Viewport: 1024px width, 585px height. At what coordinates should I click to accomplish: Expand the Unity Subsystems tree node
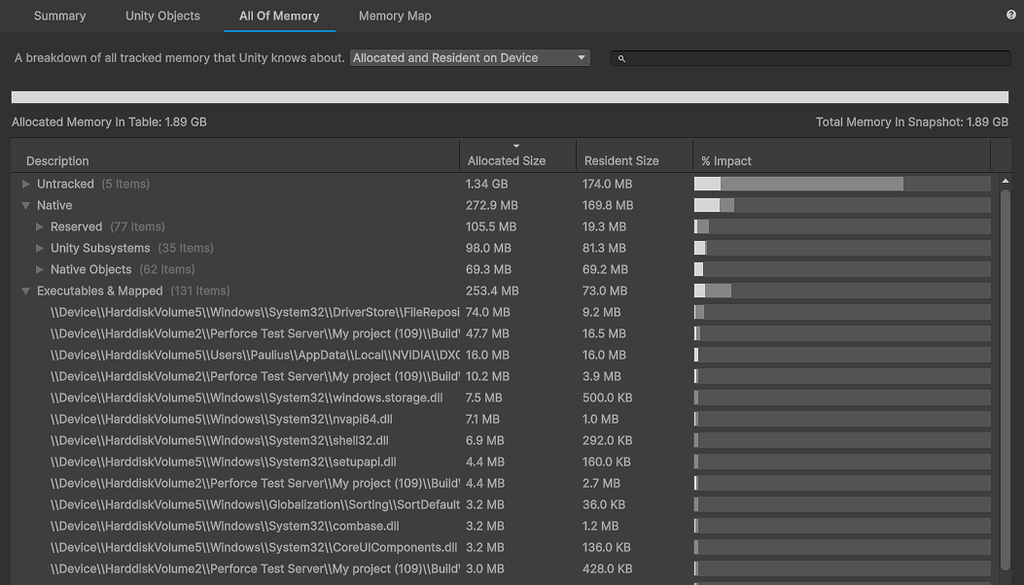pyautogui.click(x=38, y=247)
